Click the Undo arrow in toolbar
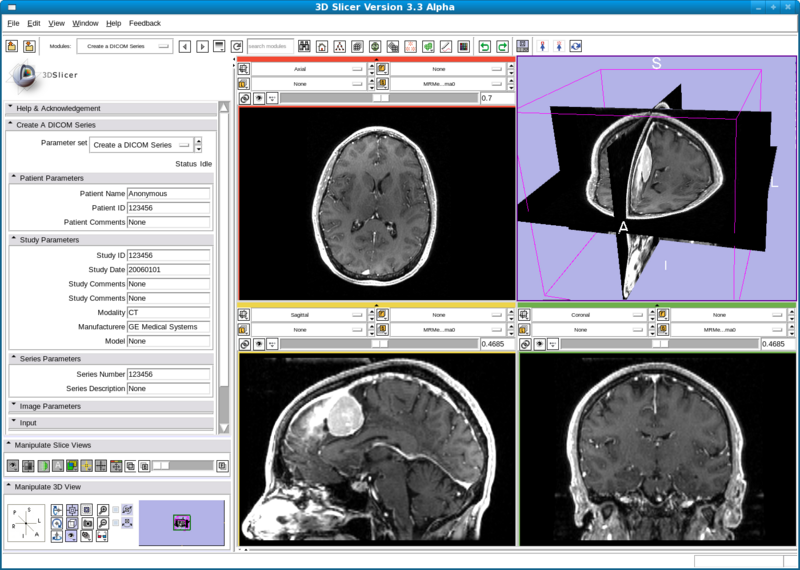The width and height of the screenshot is (800, 570). pyautogui.click(x=484, y=46)
